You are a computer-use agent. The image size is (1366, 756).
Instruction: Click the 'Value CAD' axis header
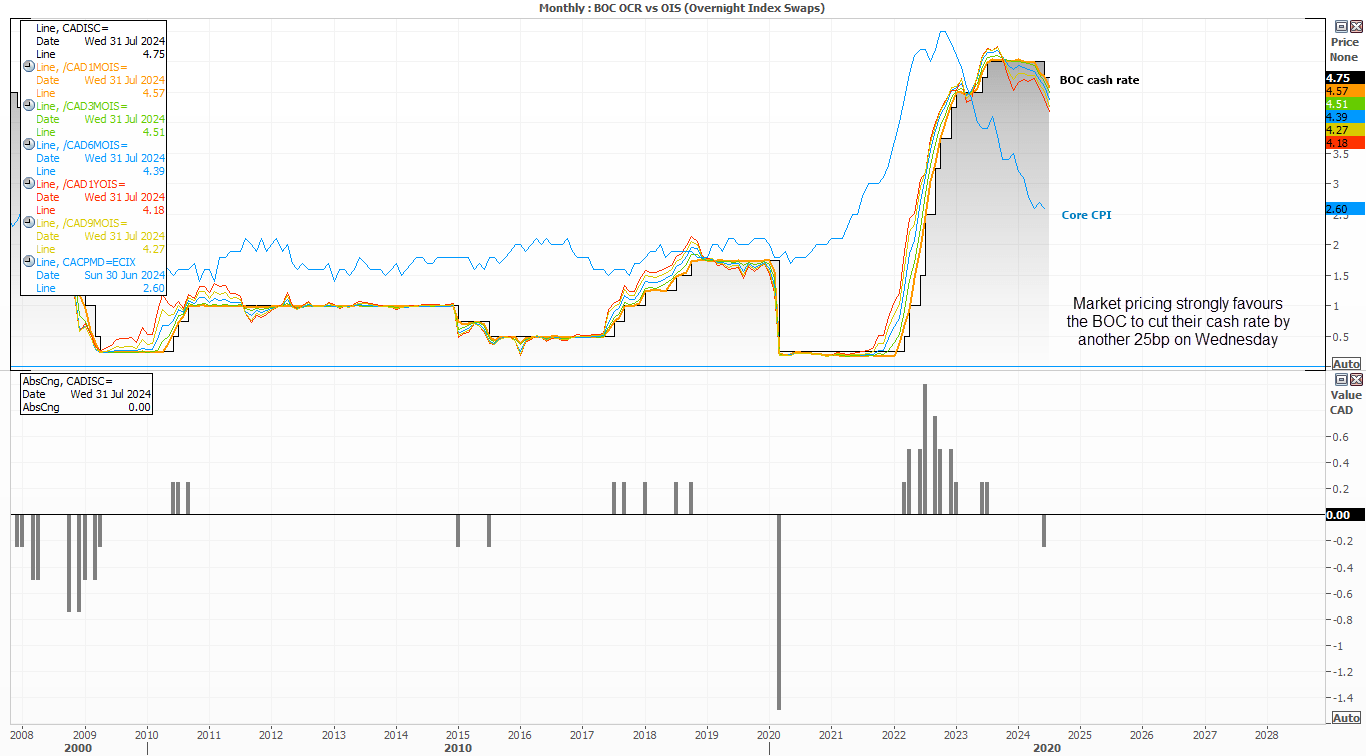pos(1345,402)
